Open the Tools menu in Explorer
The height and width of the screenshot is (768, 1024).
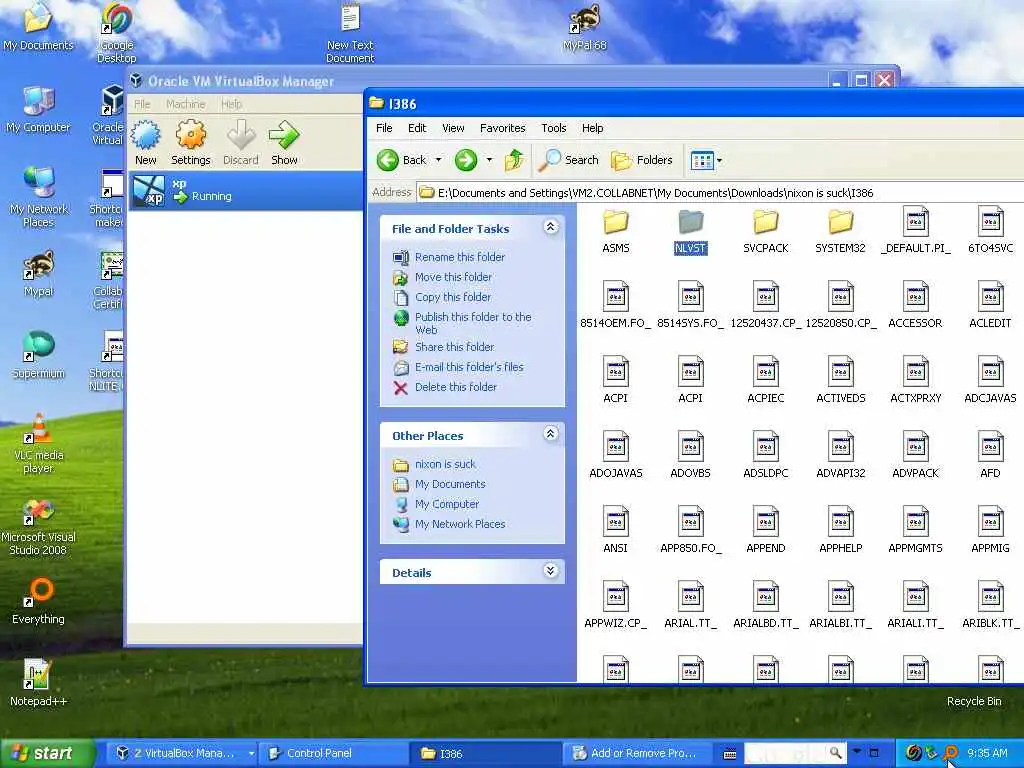point(553,128)
